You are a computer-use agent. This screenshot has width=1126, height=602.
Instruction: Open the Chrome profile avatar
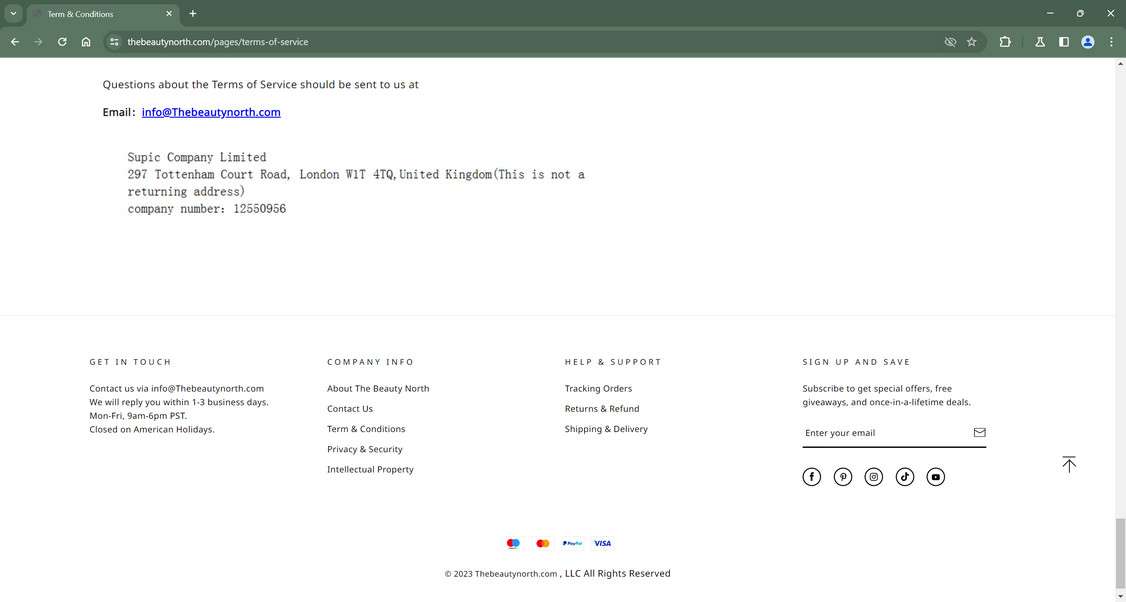(1088, 42)
